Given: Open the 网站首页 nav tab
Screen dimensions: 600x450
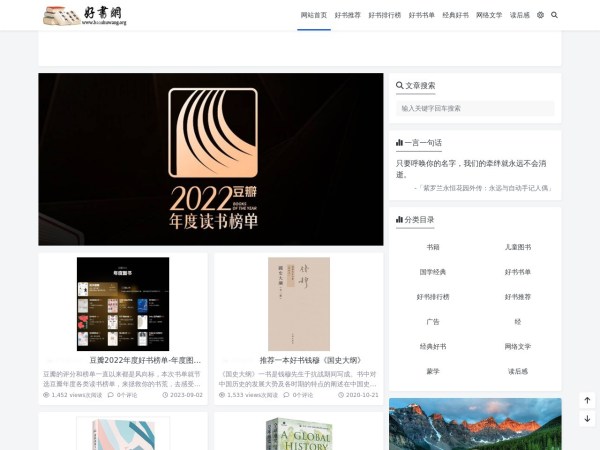Looking at the screenshot, I should pos(313,15).
